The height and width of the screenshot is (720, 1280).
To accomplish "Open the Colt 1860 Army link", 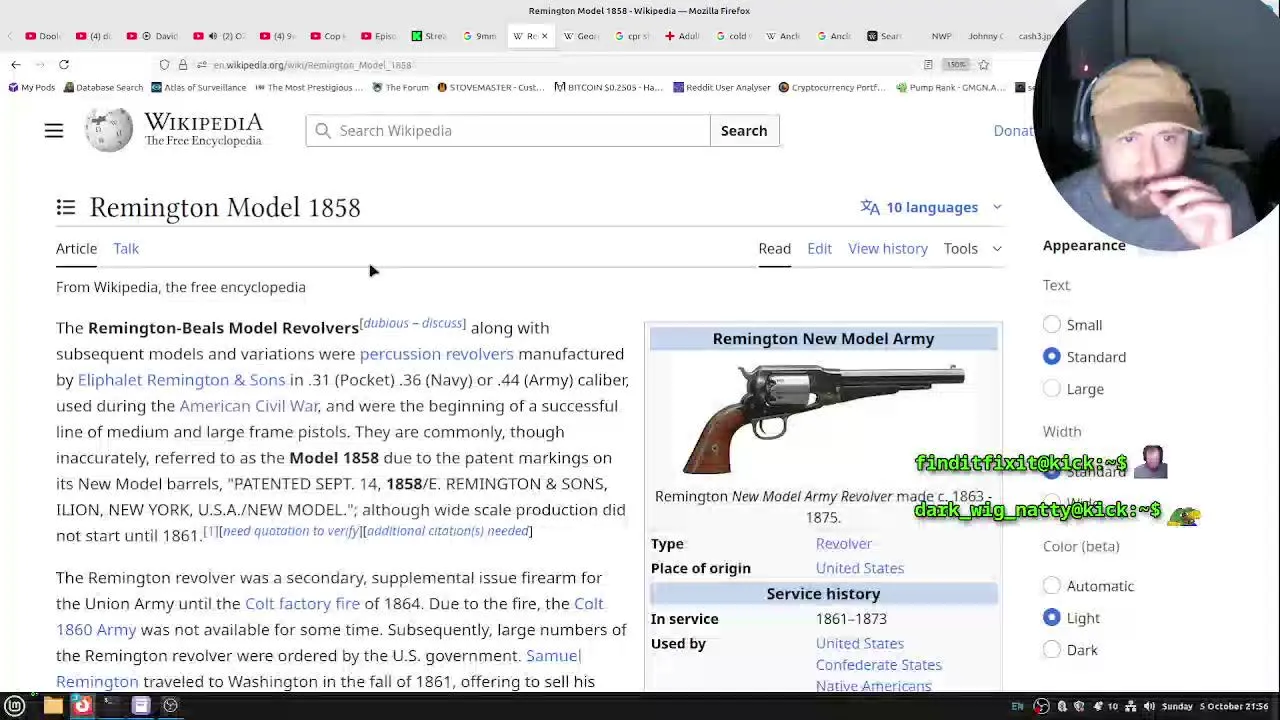I will point(96,630).
